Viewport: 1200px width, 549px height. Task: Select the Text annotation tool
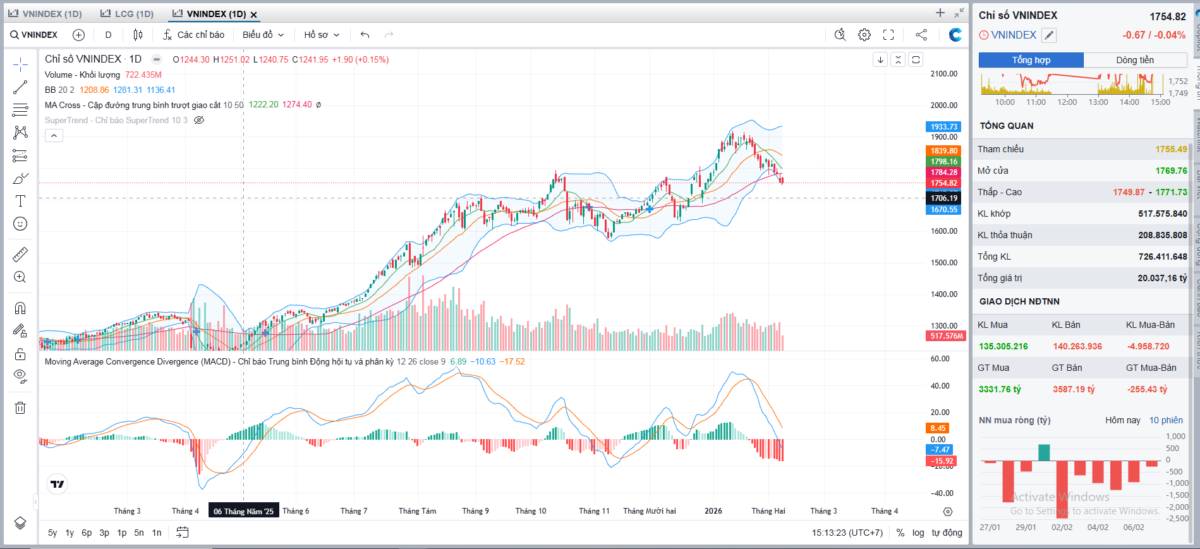20,201
